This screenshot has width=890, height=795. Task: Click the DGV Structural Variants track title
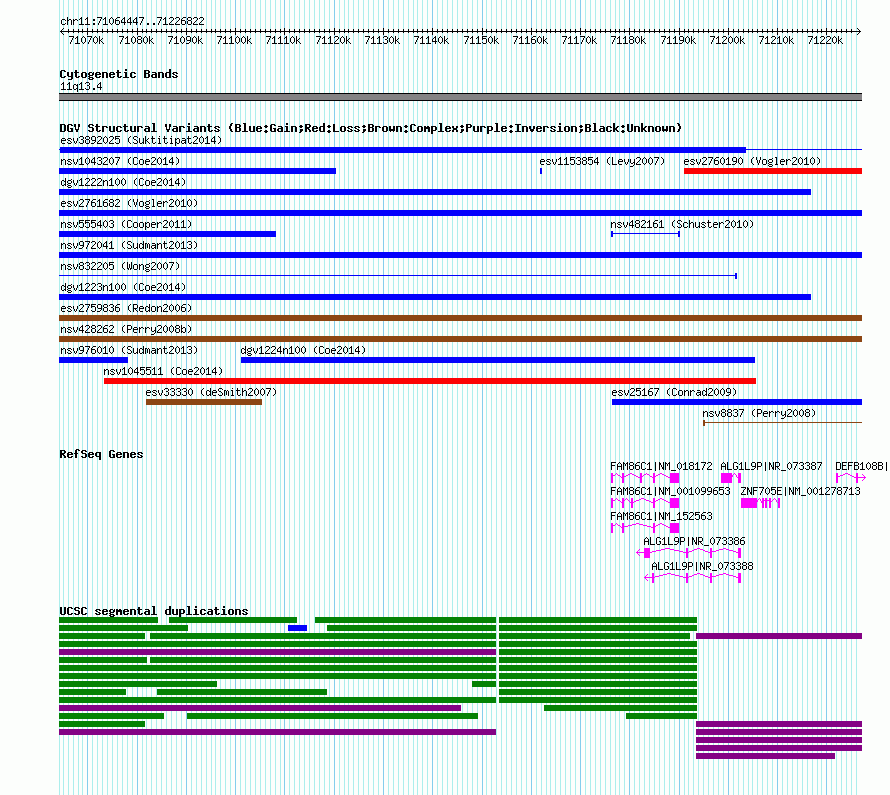371,128
